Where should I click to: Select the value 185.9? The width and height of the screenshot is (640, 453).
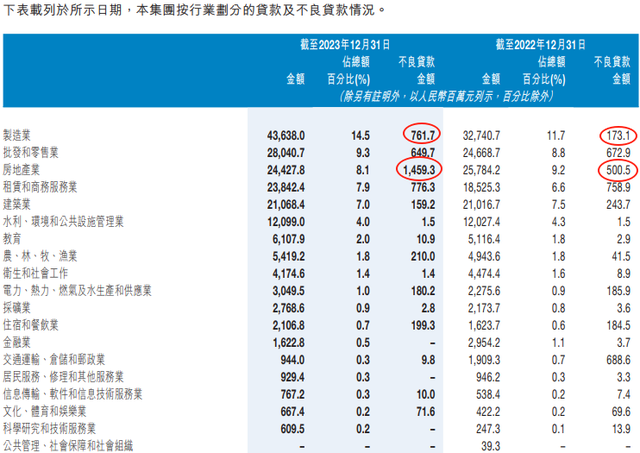(x=618, y=291)
